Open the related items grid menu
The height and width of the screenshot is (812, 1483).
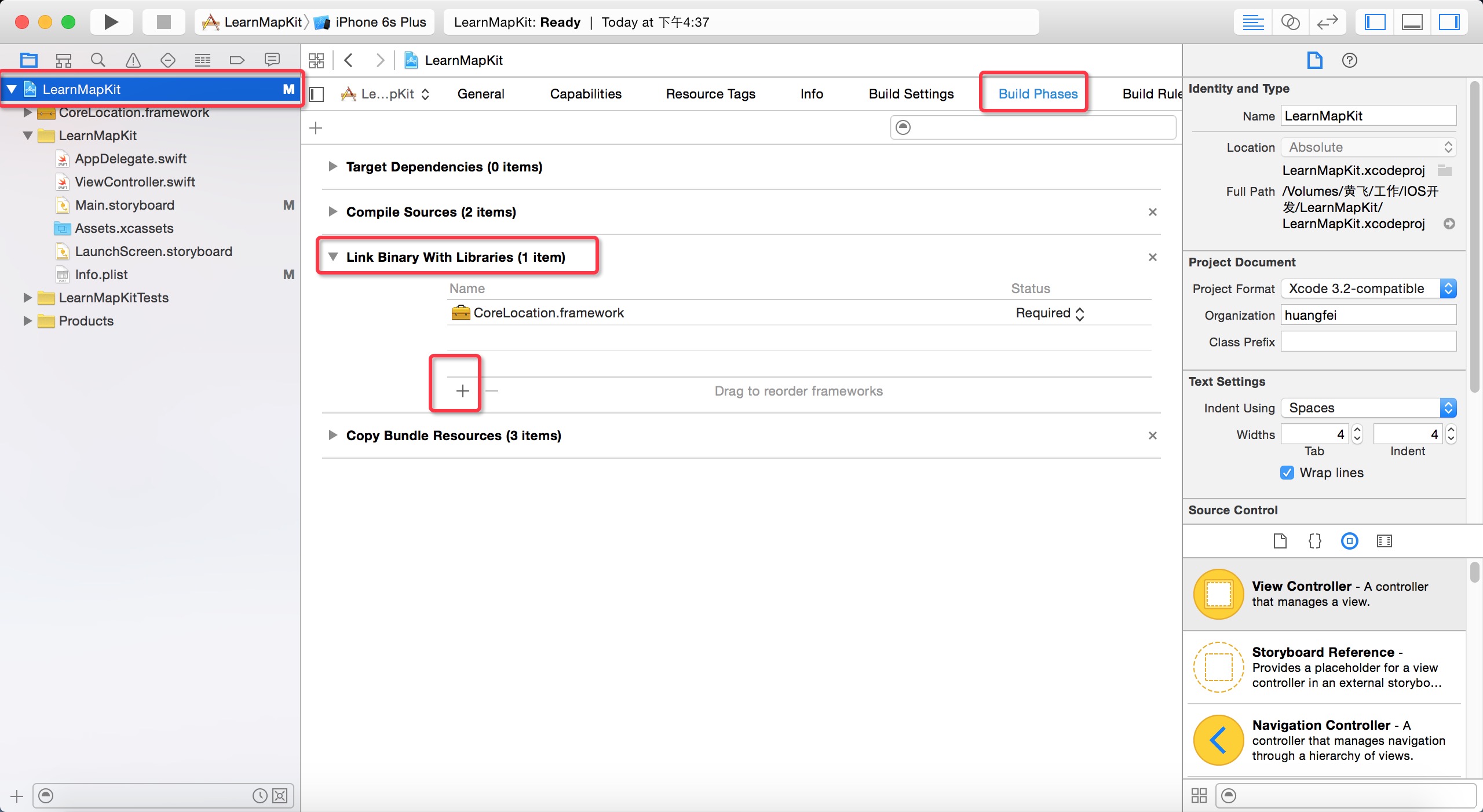pos(316,60)
